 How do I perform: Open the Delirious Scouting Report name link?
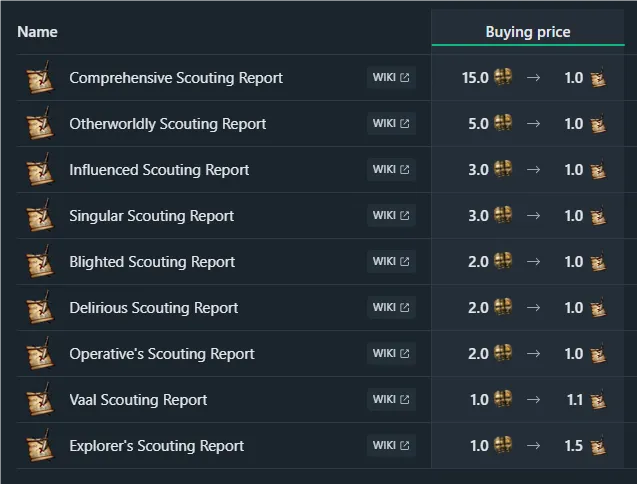pos(154,308)
